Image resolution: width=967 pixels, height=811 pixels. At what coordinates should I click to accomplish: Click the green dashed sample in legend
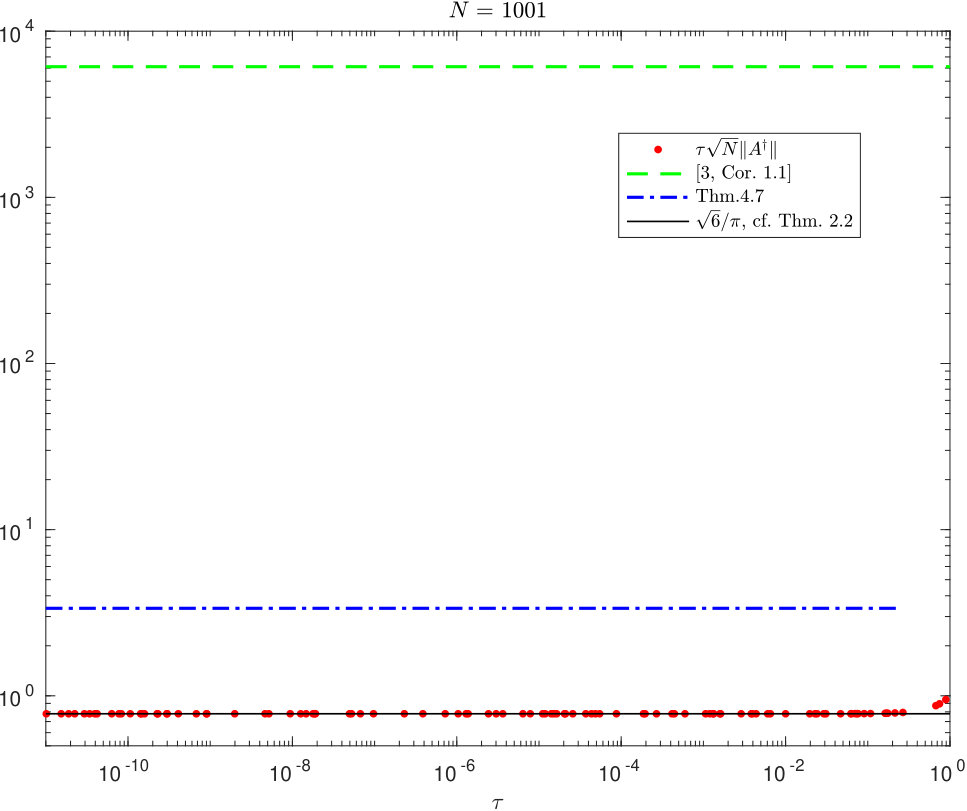654,173
